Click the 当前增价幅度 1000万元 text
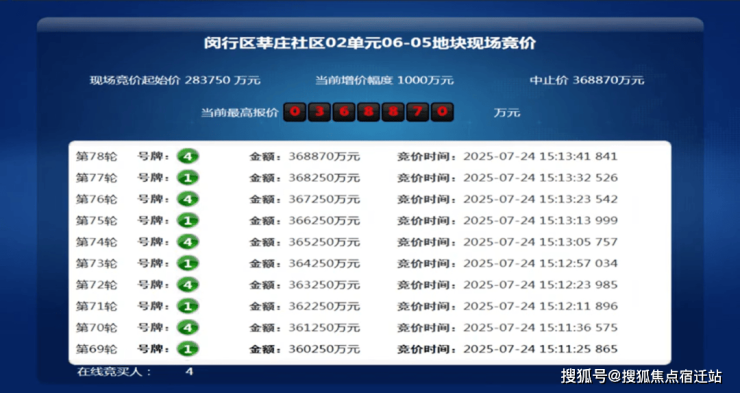Screen dimensions: 740x393 (385, 80)
